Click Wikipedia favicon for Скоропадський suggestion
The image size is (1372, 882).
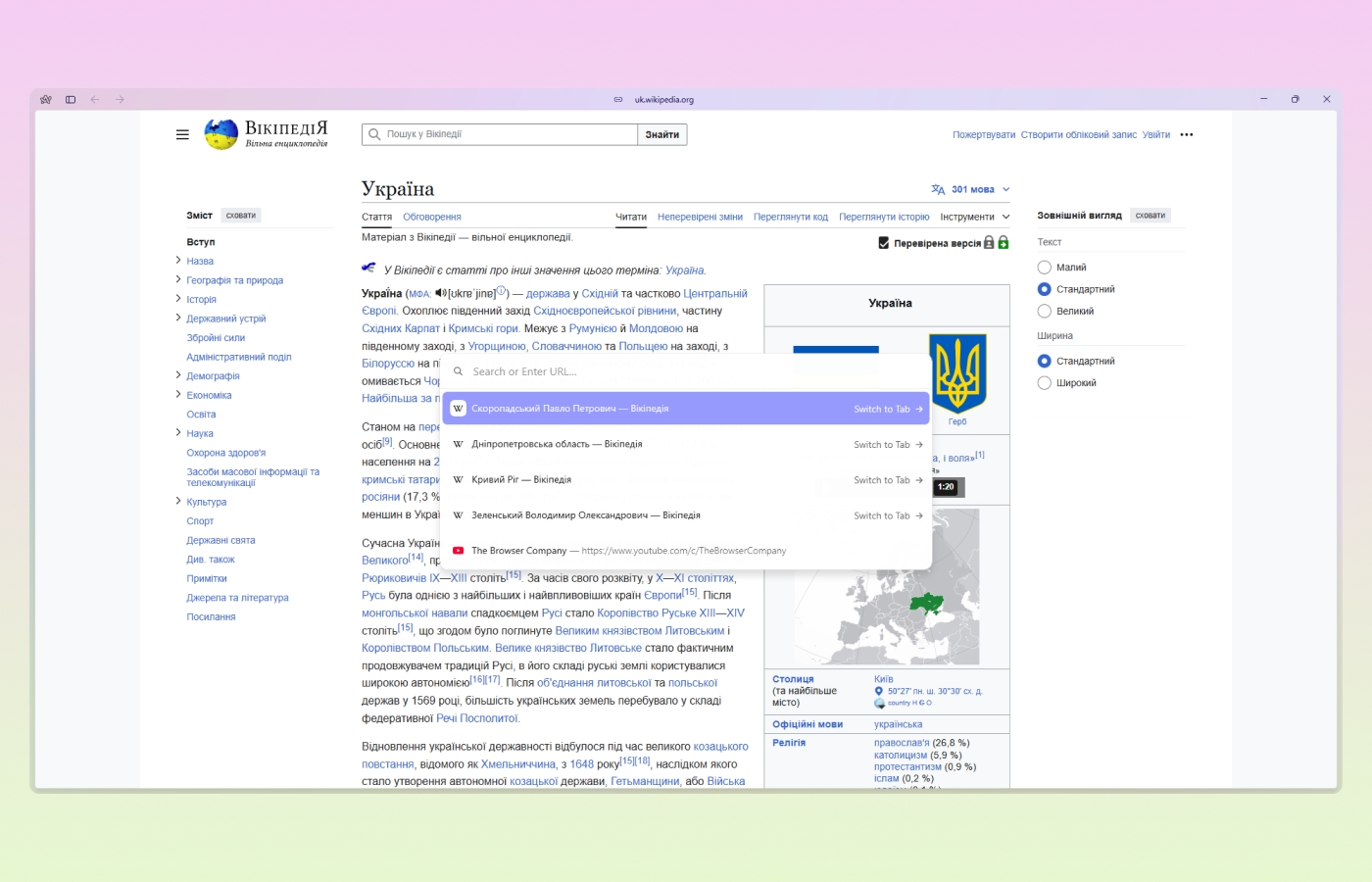[458, 409]
